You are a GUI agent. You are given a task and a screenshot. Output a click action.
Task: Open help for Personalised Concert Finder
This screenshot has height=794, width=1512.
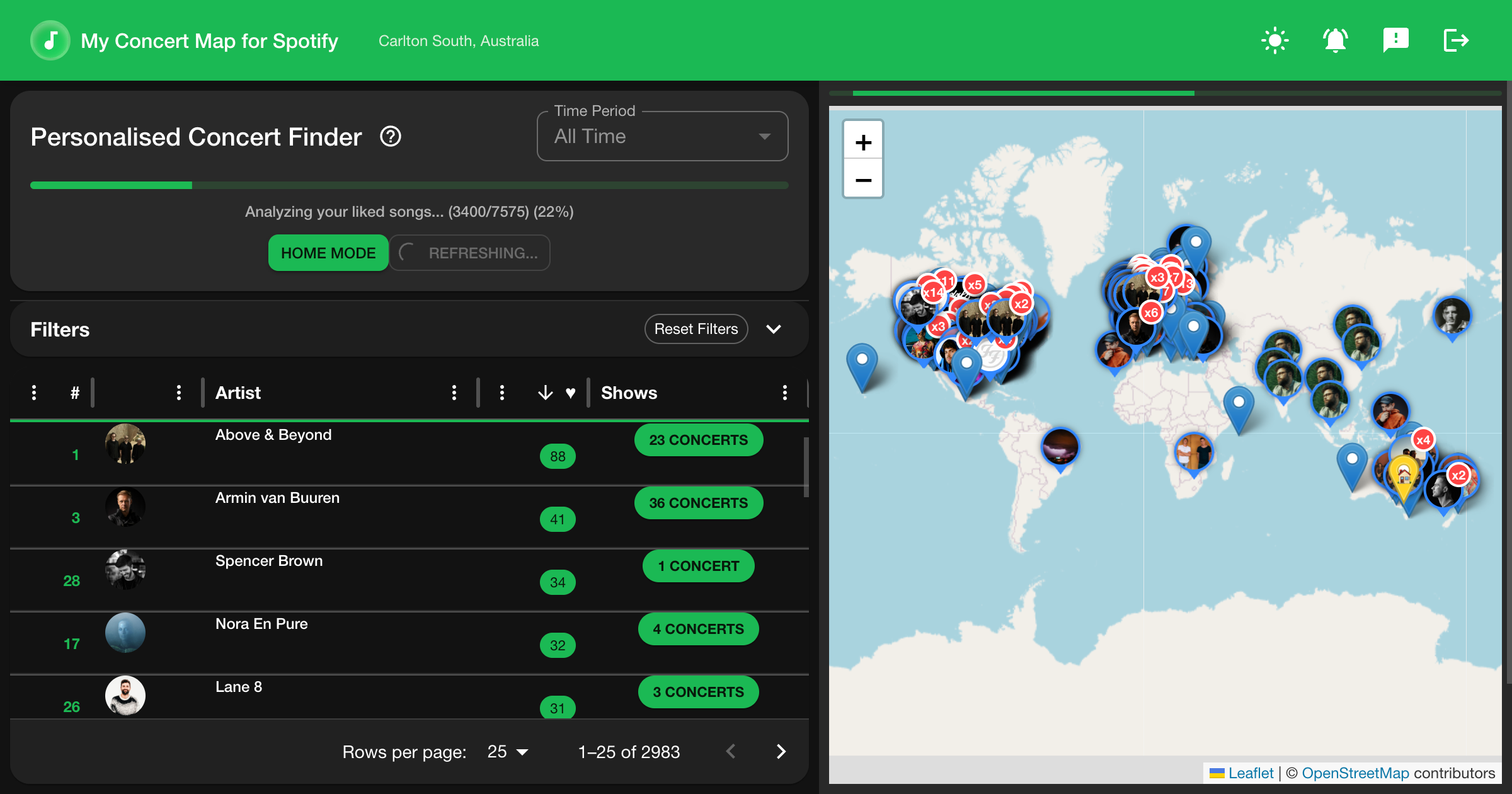pyautogui.click(x=391, y=136)
